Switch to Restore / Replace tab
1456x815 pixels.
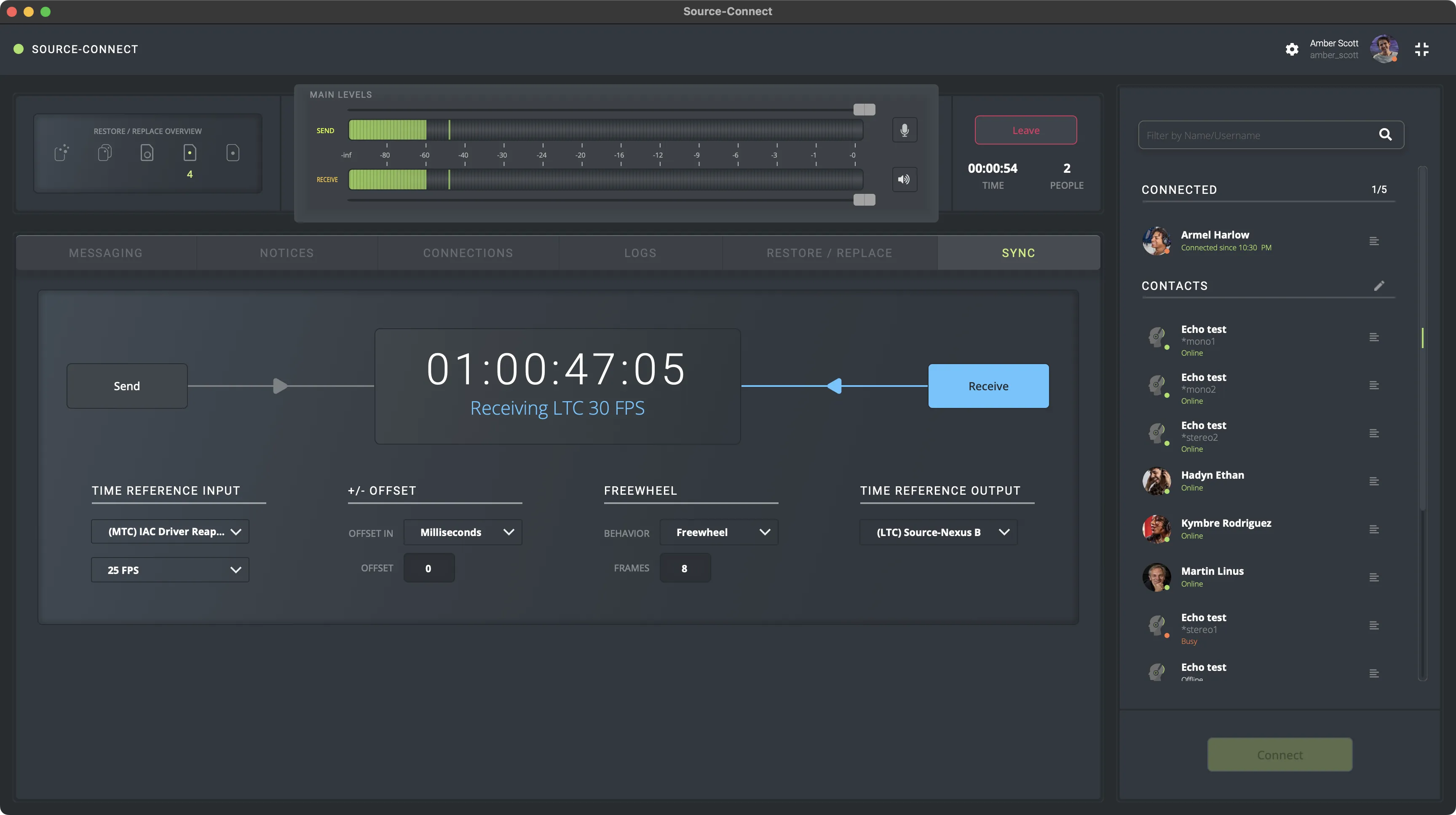[x=830, y=253]
